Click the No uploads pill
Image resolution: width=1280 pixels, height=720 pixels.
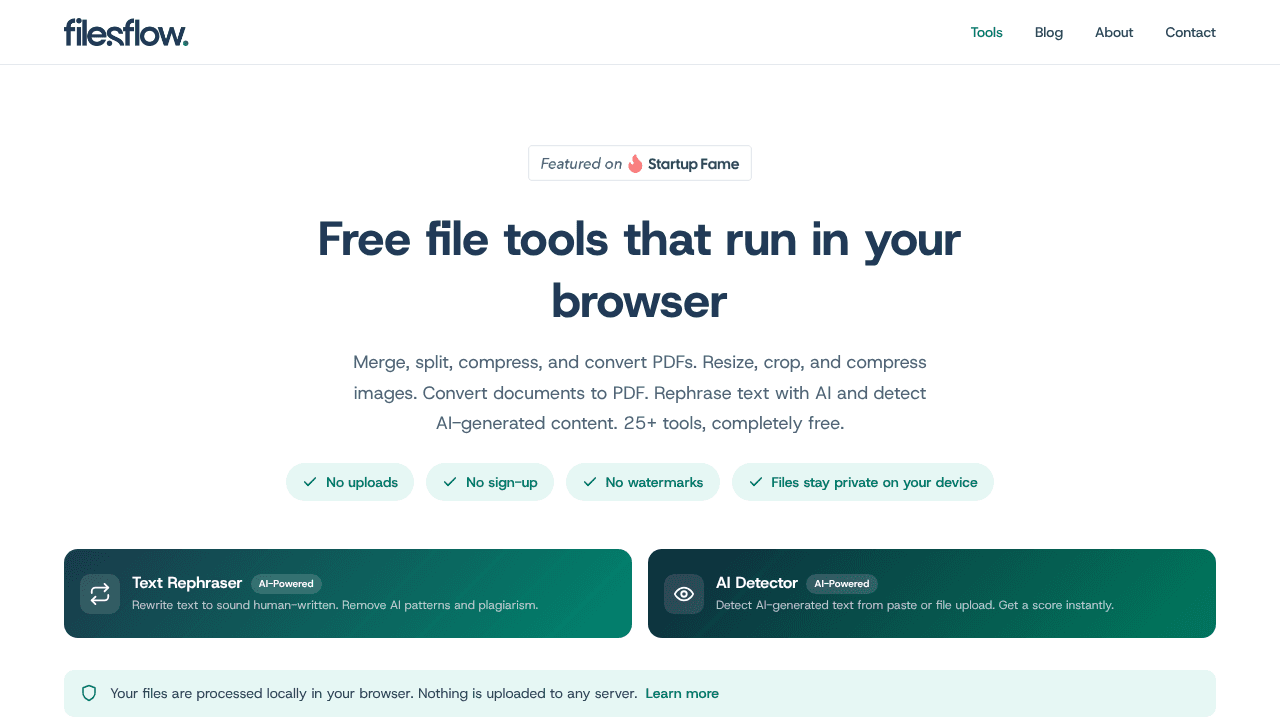350,482
